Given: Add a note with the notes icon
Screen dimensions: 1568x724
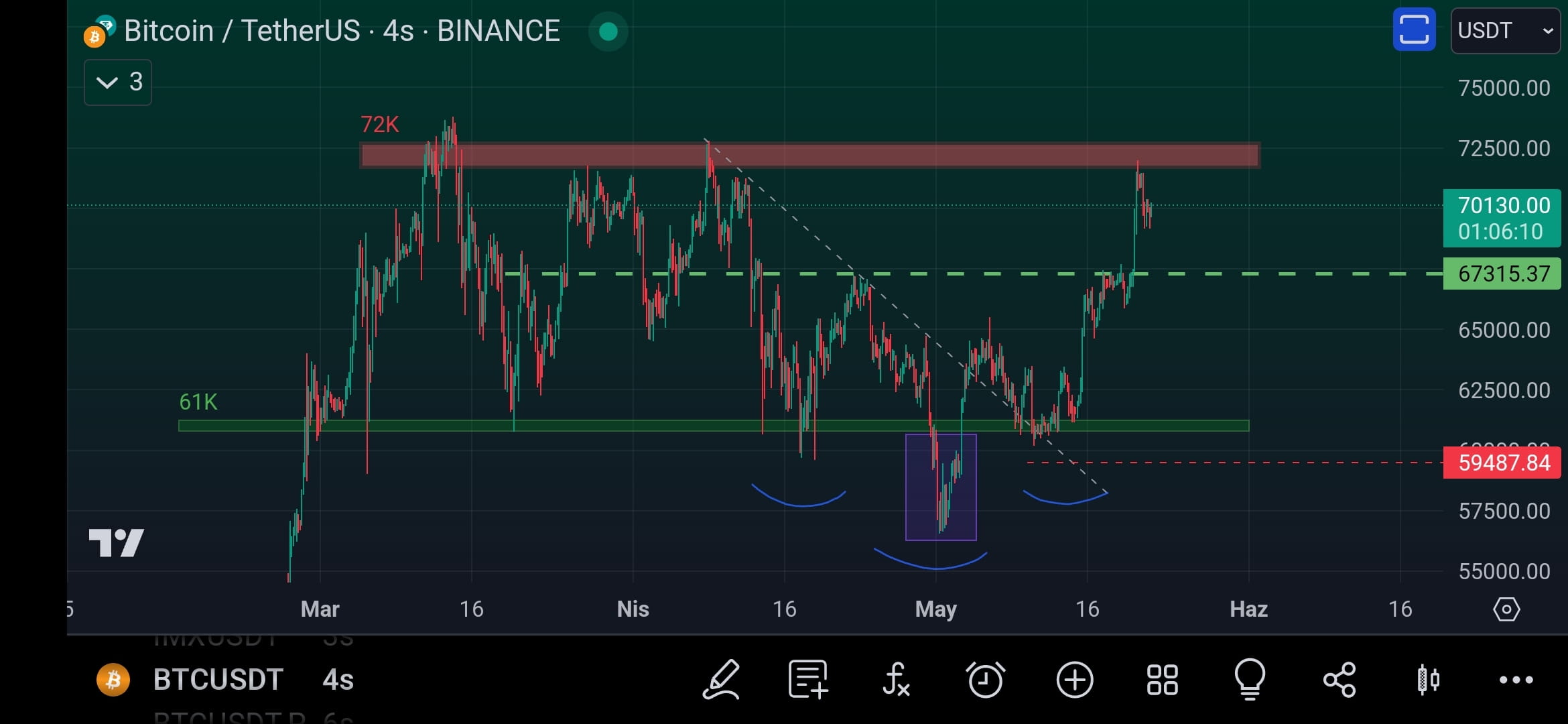Looking at the screenshot, I should tap(808, 680).
